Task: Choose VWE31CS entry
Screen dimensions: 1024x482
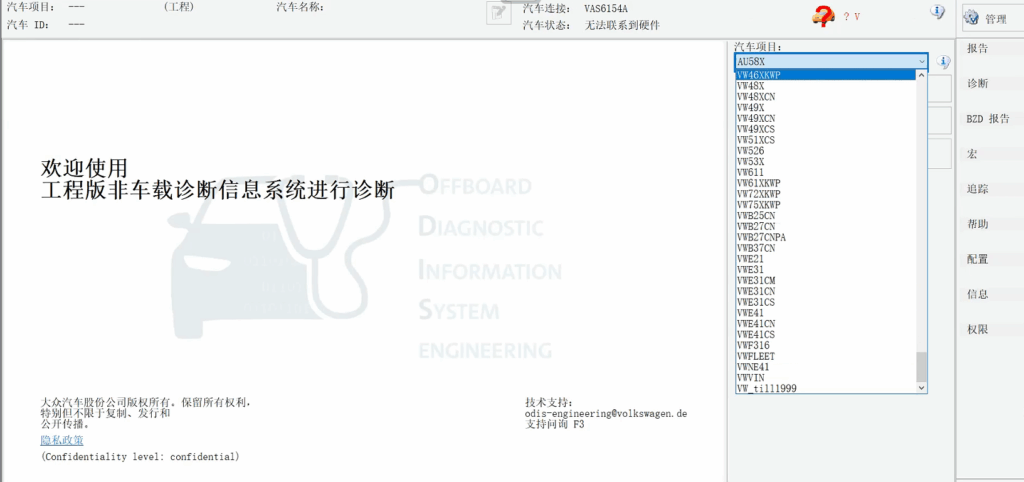Action: click(x=825, y=302)
